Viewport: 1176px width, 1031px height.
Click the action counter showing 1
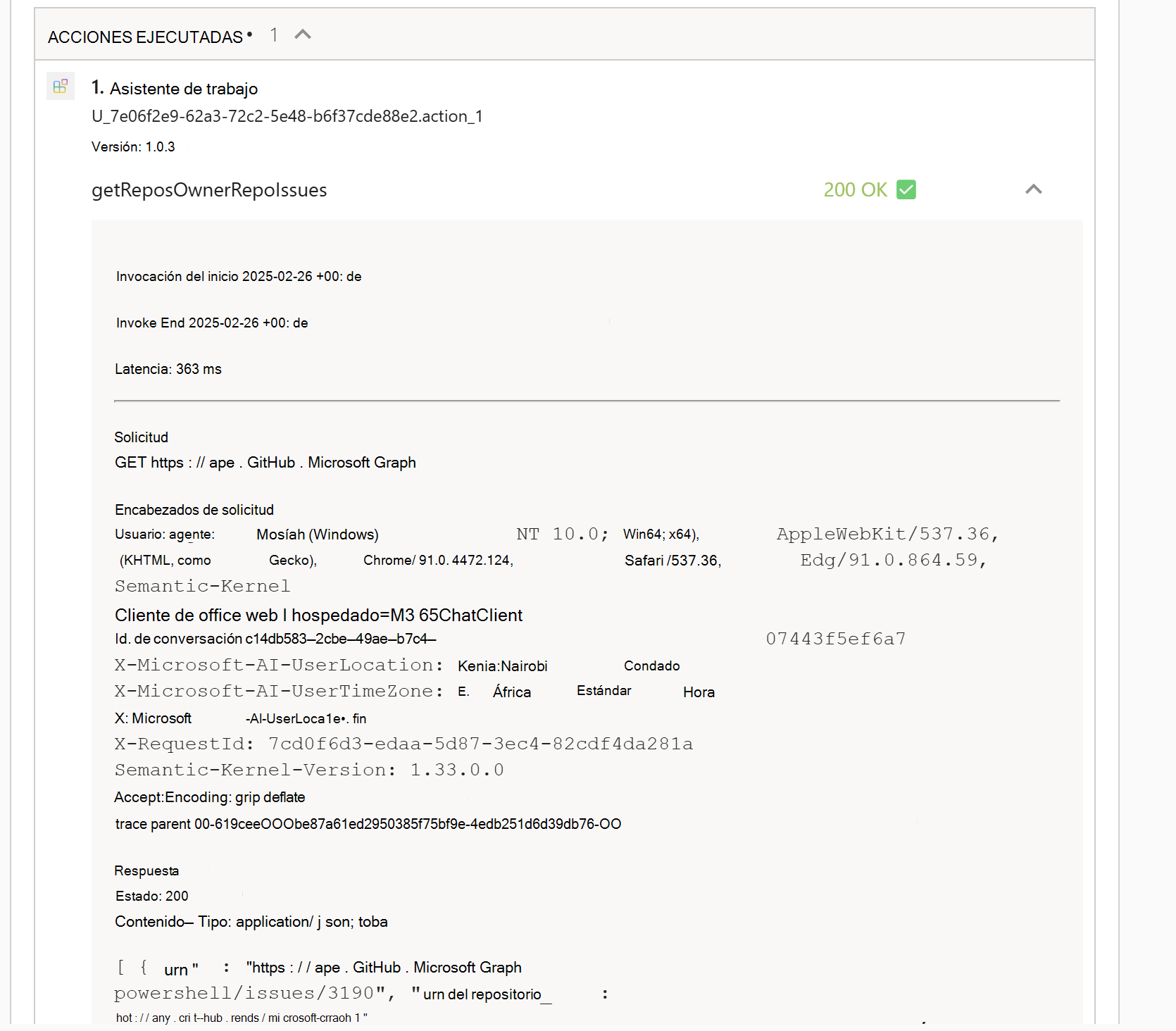[x=274, y=34]
